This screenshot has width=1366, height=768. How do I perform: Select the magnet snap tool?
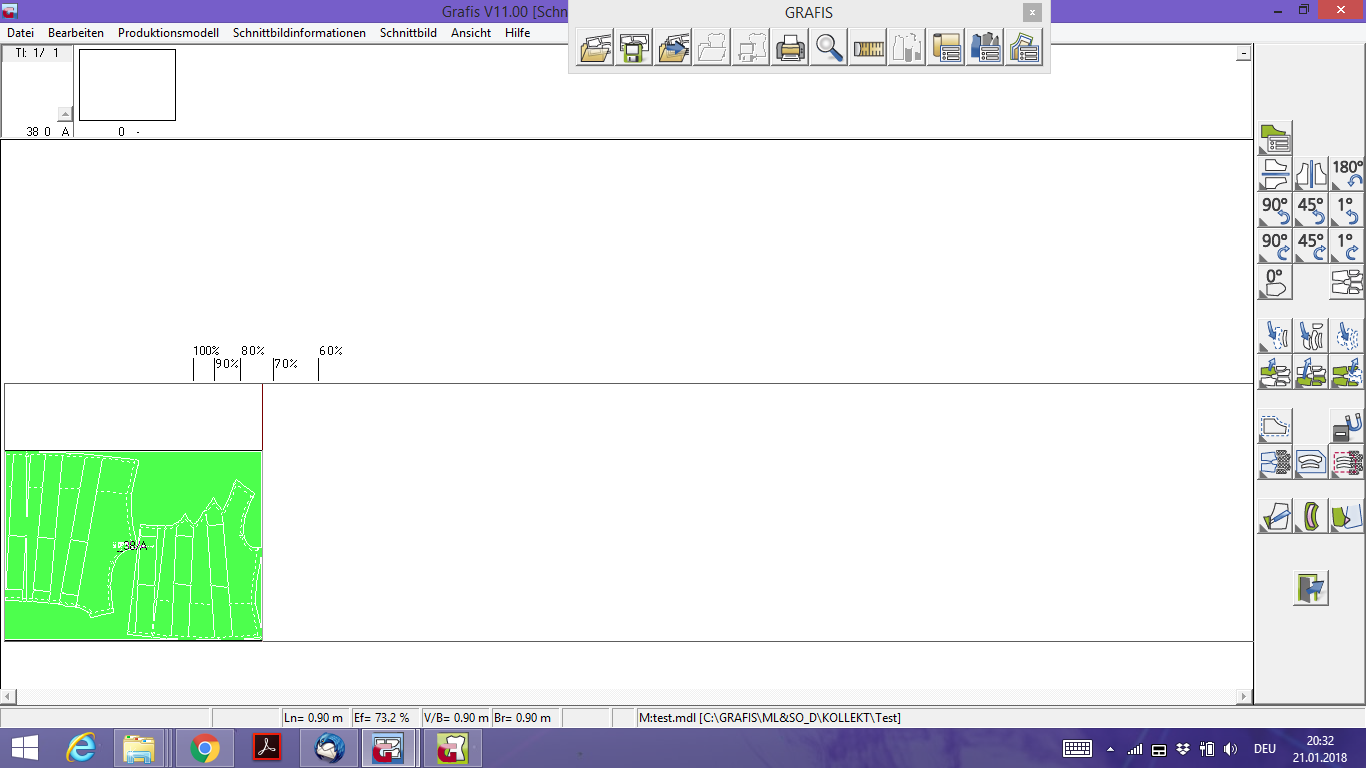tap(1347, 426)
